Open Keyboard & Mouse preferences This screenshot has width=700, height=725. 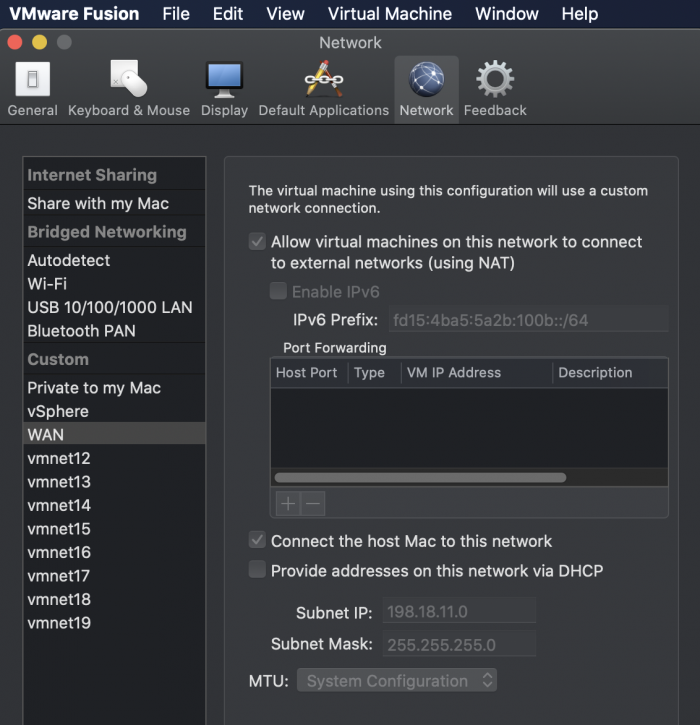point(129,89)
